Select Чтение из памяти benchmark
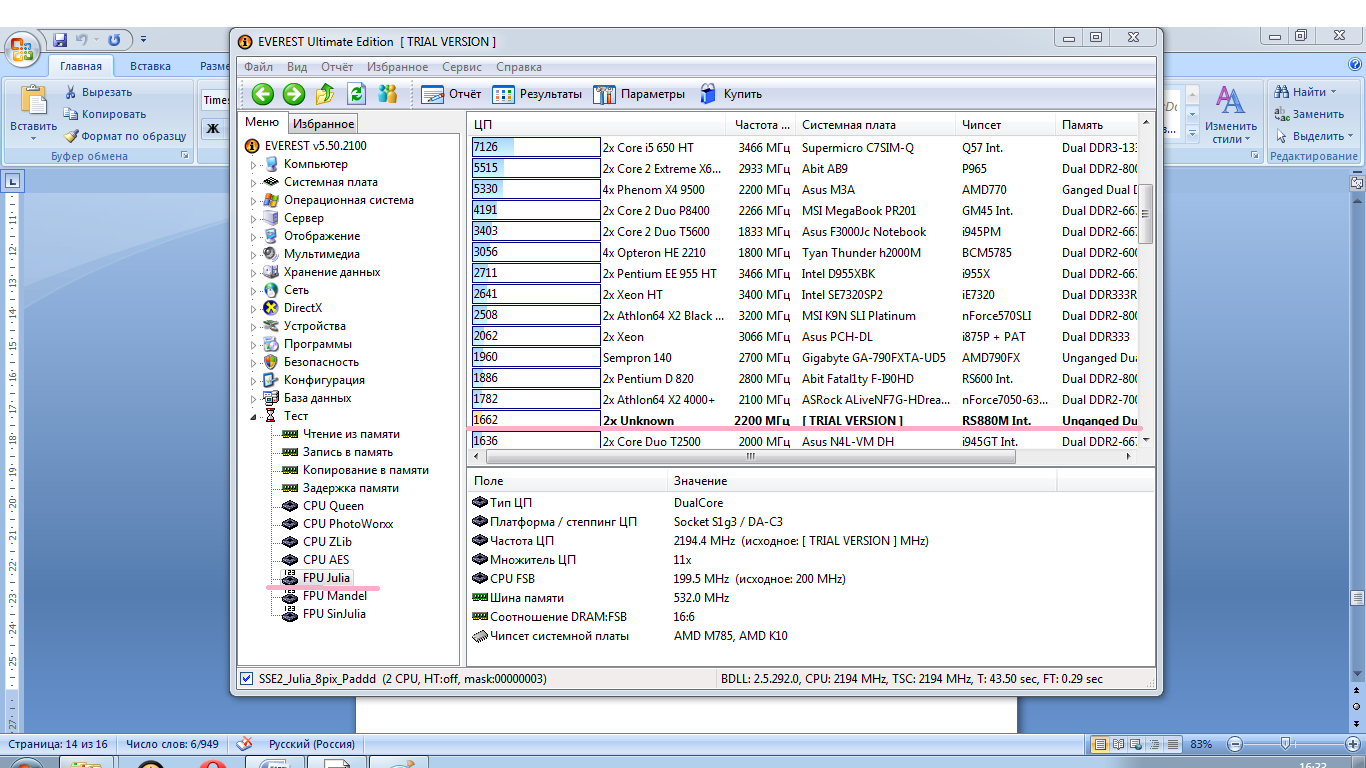 (351, 434)
